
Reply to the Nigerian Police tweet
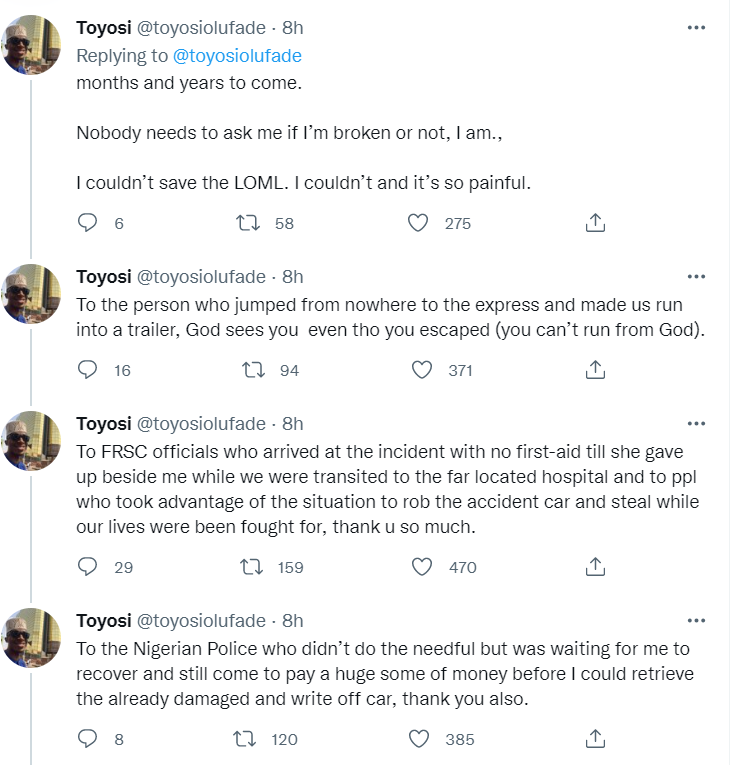pos(88,739)
